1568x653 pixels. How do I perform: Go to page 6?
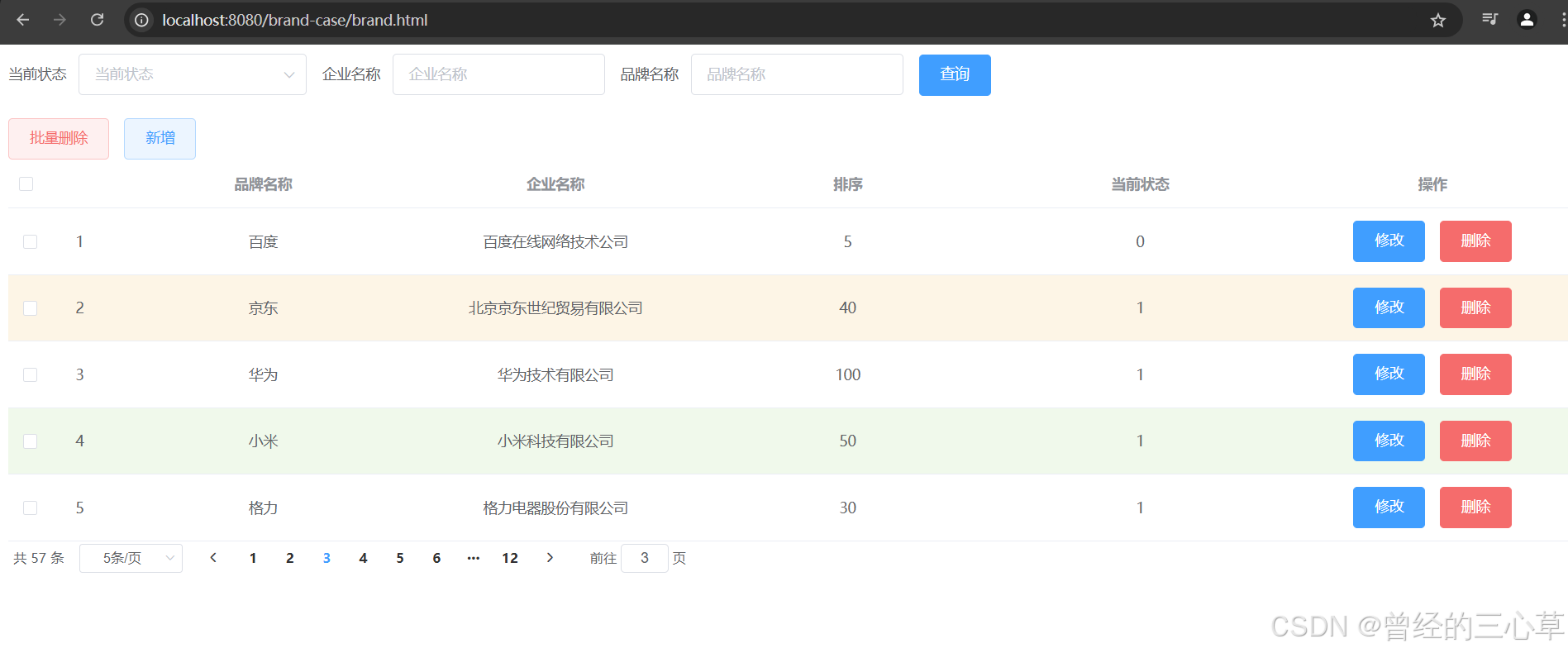(x=436, y=558)
